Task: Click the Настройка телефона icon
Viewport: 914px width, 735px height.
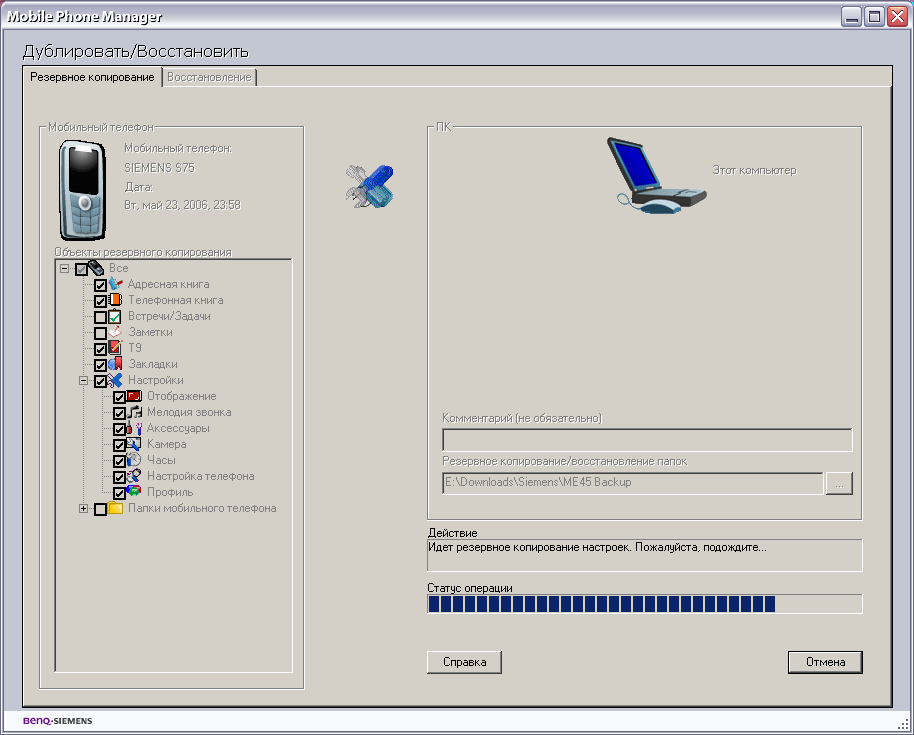Action: pos(135,476)
